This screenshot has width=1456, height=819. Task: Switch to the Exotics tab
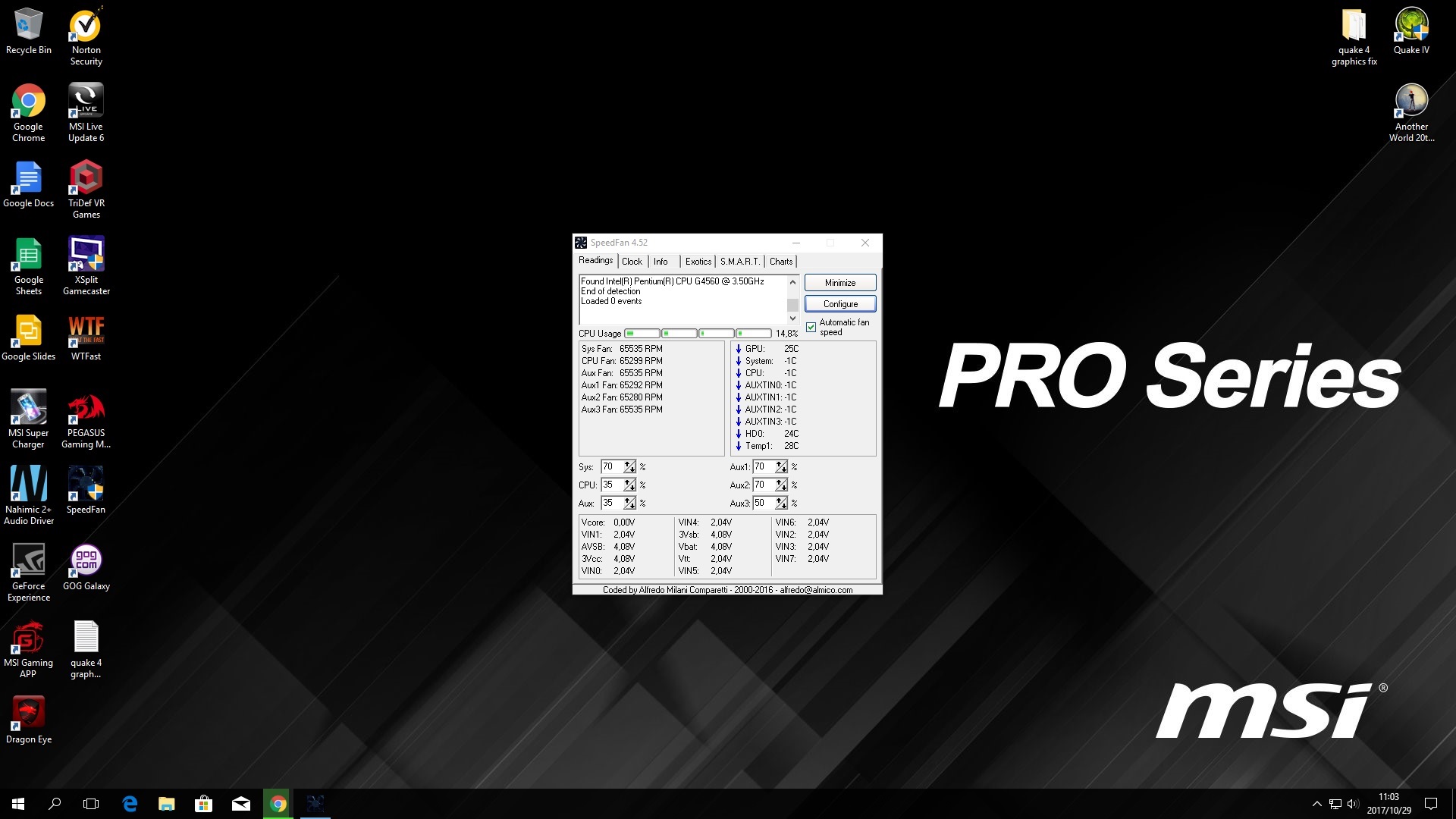point(698,262)
